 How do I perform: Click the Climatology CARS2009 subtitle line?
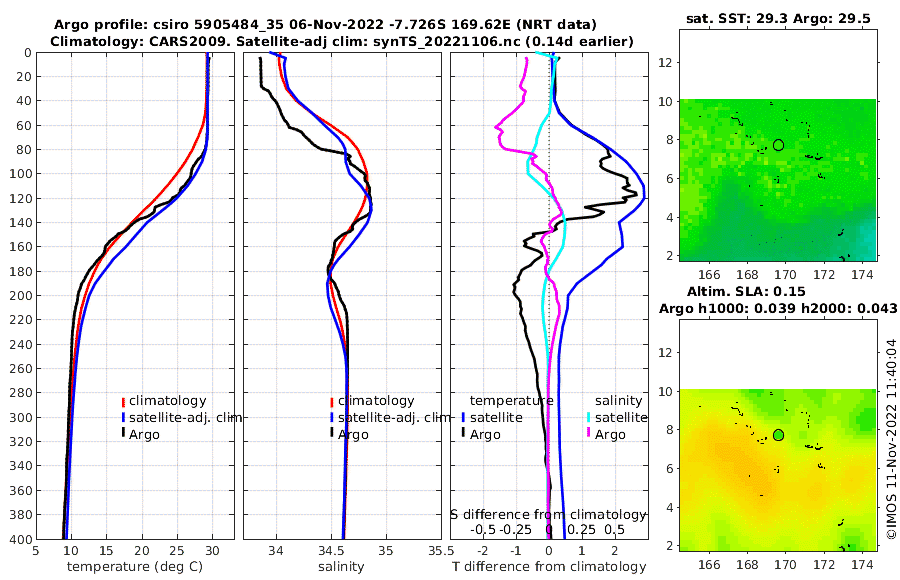342,41
